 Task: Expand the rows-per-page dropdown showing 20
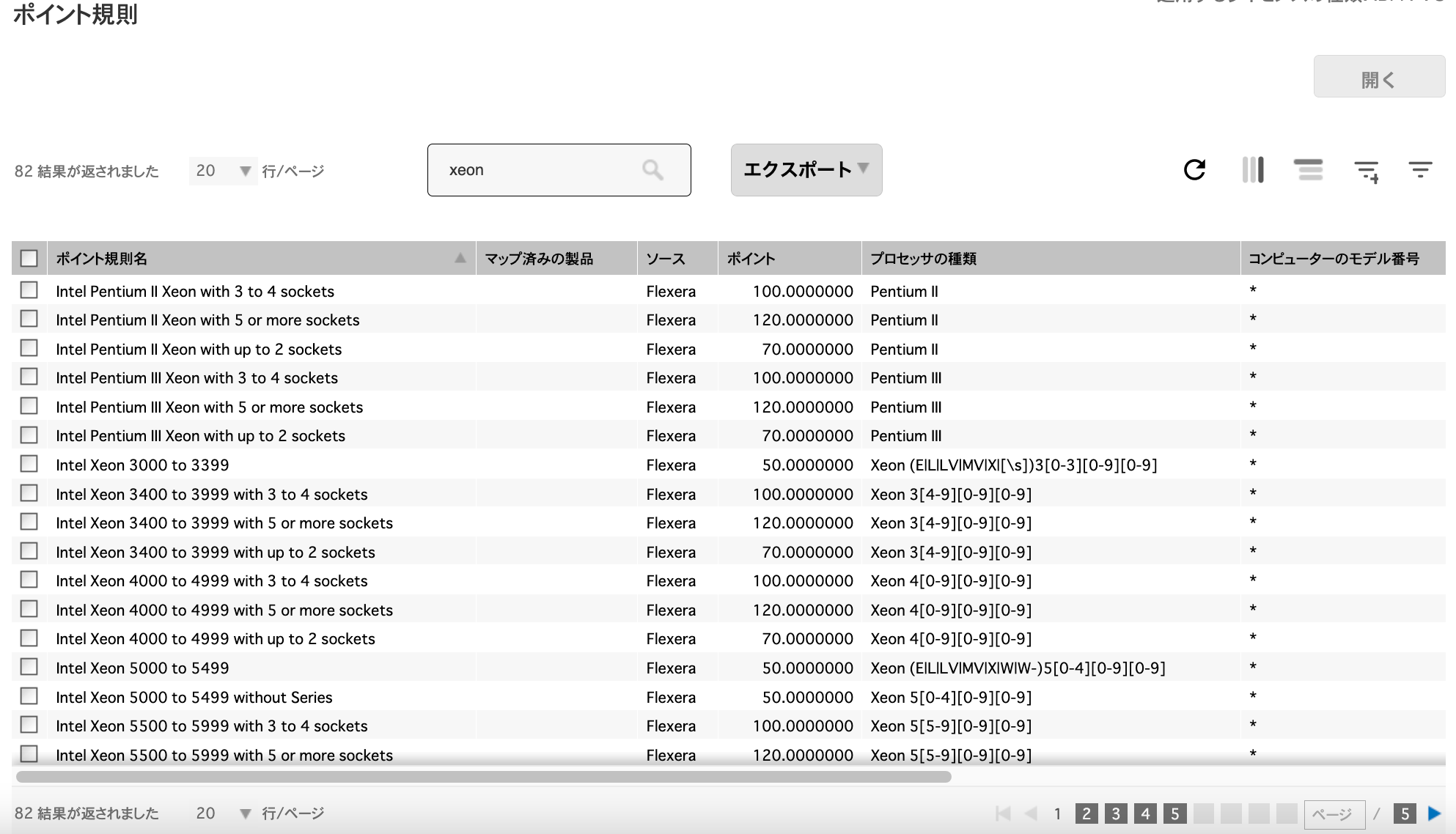(x=219, y=169)
